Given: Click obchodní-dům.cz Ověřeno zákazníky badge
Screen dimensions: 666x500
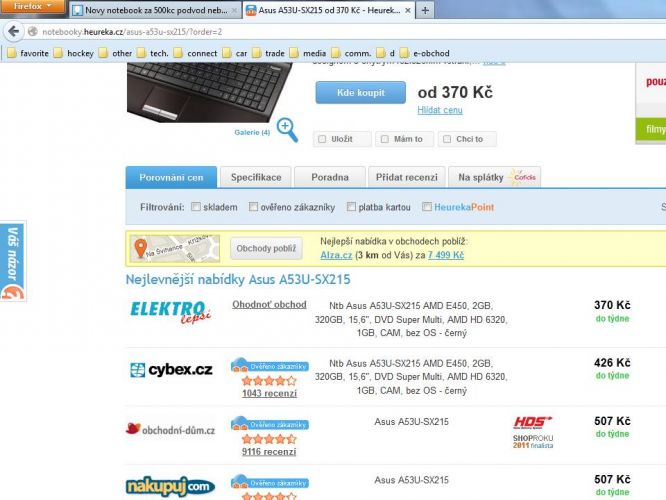Looking at the screenshot, I should click(269, 424).
